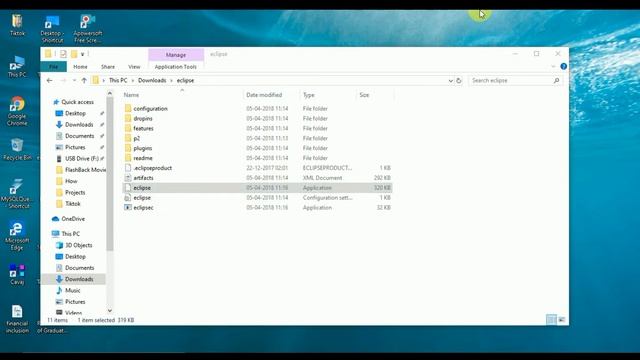Click navigation pane scroll down arrow
The width and height of the screenshot is (640, 360).
(x=110, y=311)
